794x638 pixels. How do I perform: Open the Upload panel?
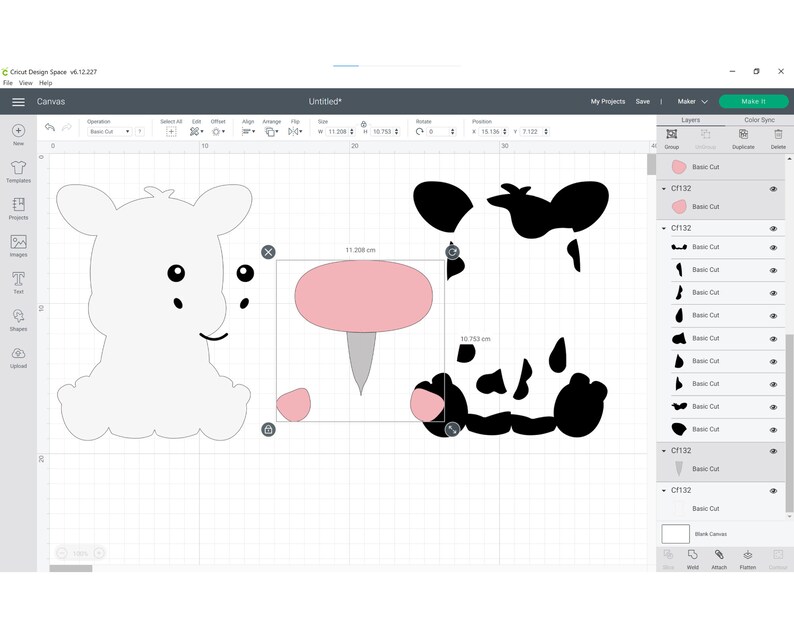pyautogui.click(x=18, y=357)
